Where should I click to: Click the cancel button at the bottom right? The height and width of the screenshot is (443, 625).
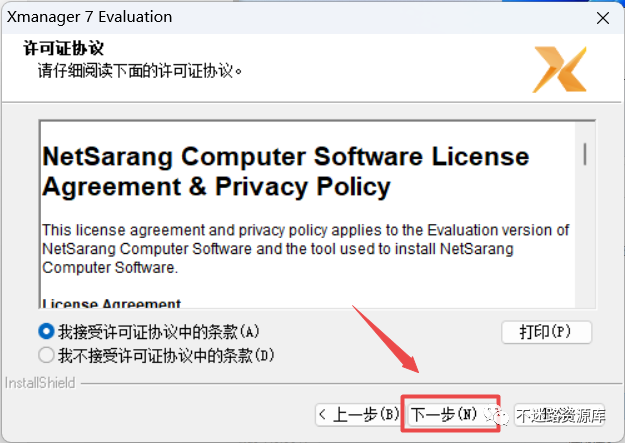point(559,415)
